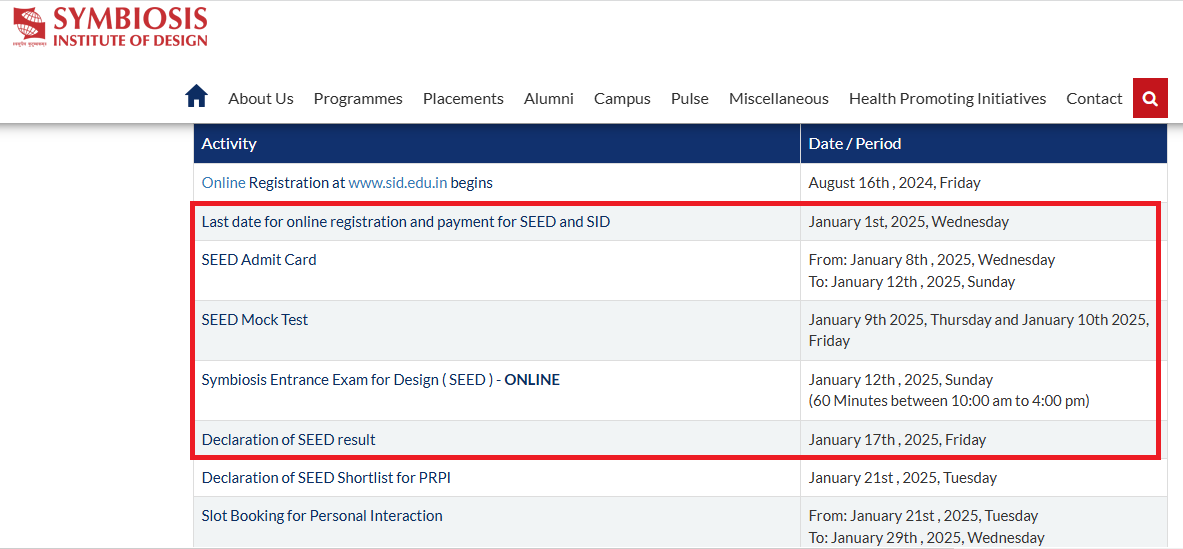Select 'January 12th , 2025, Sunday' exam date
This screenshot has height=549, width=1183.
(x=901, y=380)
